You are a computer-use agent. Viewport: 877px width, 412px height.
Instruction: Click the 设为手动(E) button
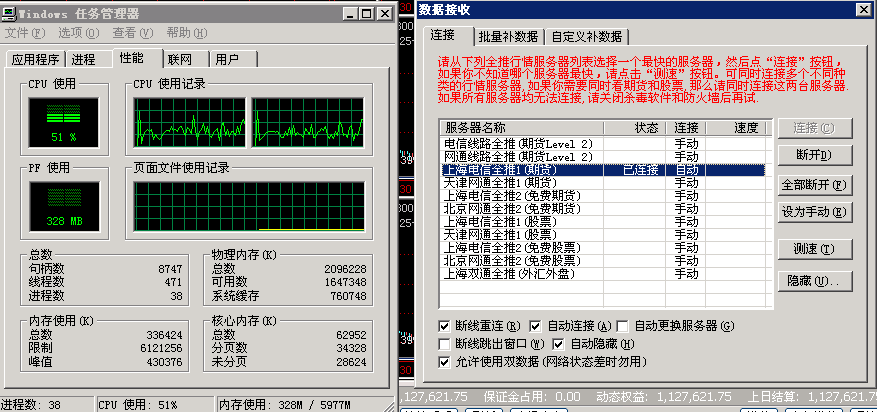[814, 212]
